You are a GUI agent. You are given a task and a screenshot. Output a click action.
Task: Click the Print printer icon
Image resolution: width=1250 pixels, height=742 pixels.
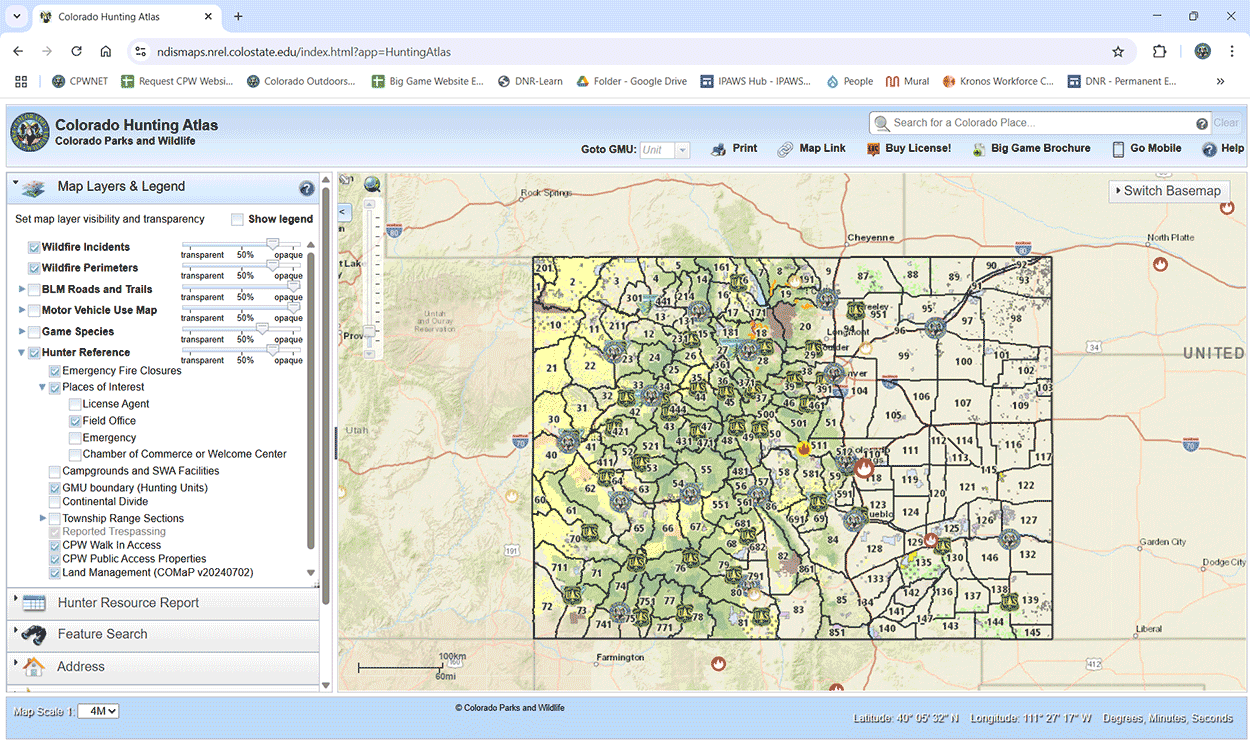click(718, 149)
